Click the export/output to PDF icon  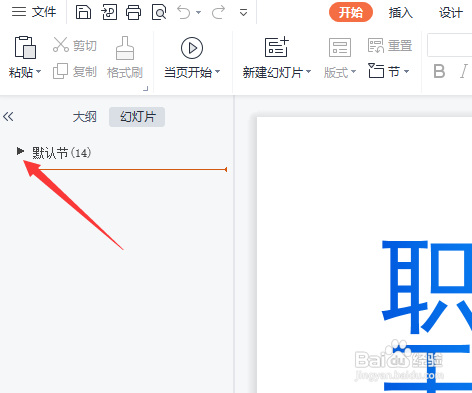coord(109,12)
